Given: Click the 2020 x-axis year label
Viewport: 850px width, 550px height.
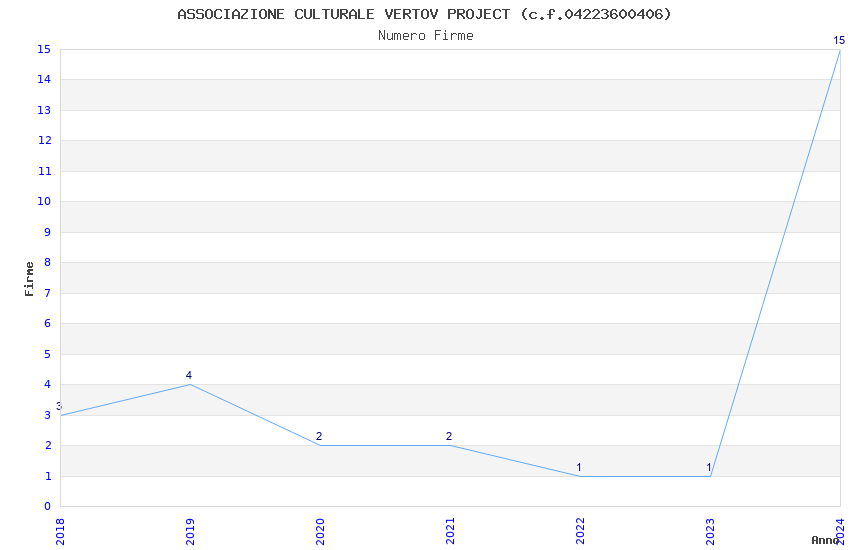Looking at the screenshot, I should click(x=320, y=532).
